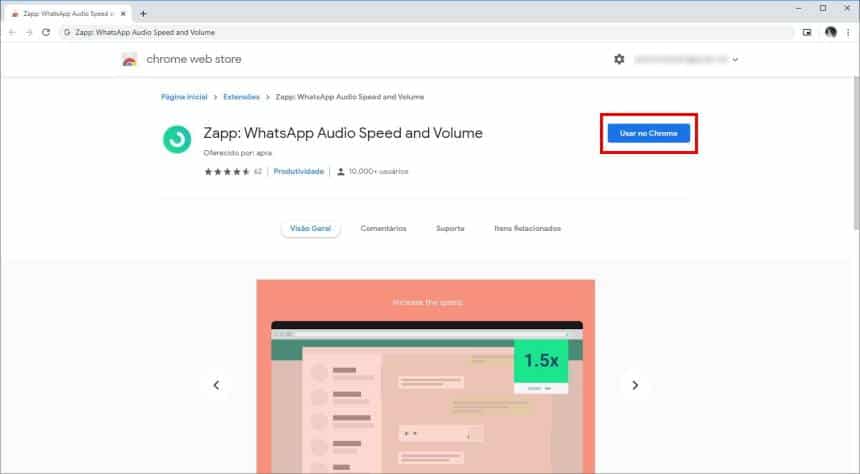860x474 pixels.
Task: Click the user count person icon
Action: pyautogui.click(x=341, y=172)
